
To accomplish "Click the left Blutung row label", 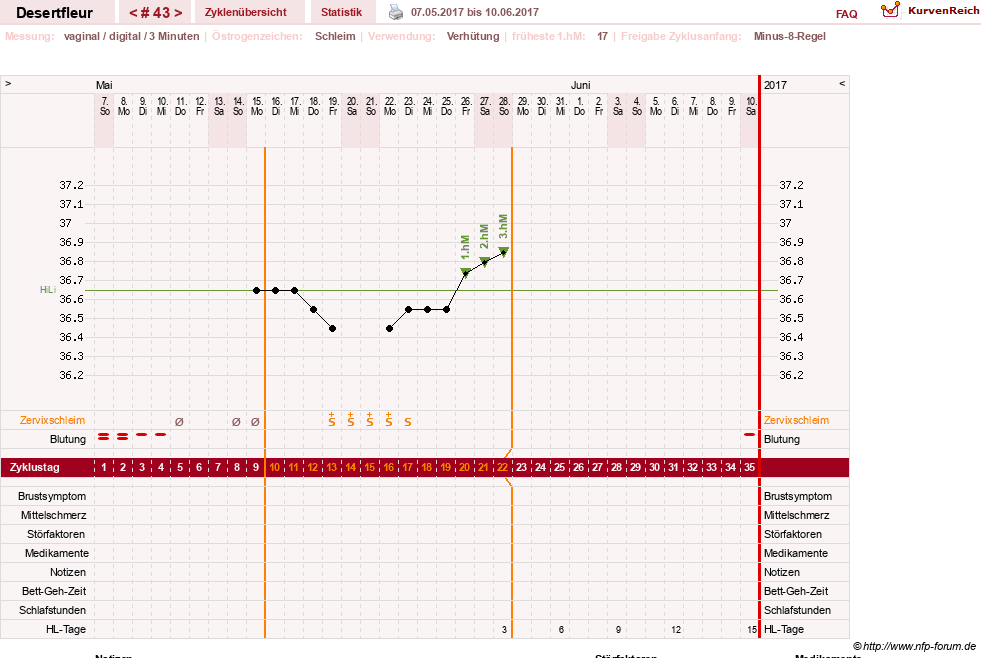I will click(x=68, y=439).
